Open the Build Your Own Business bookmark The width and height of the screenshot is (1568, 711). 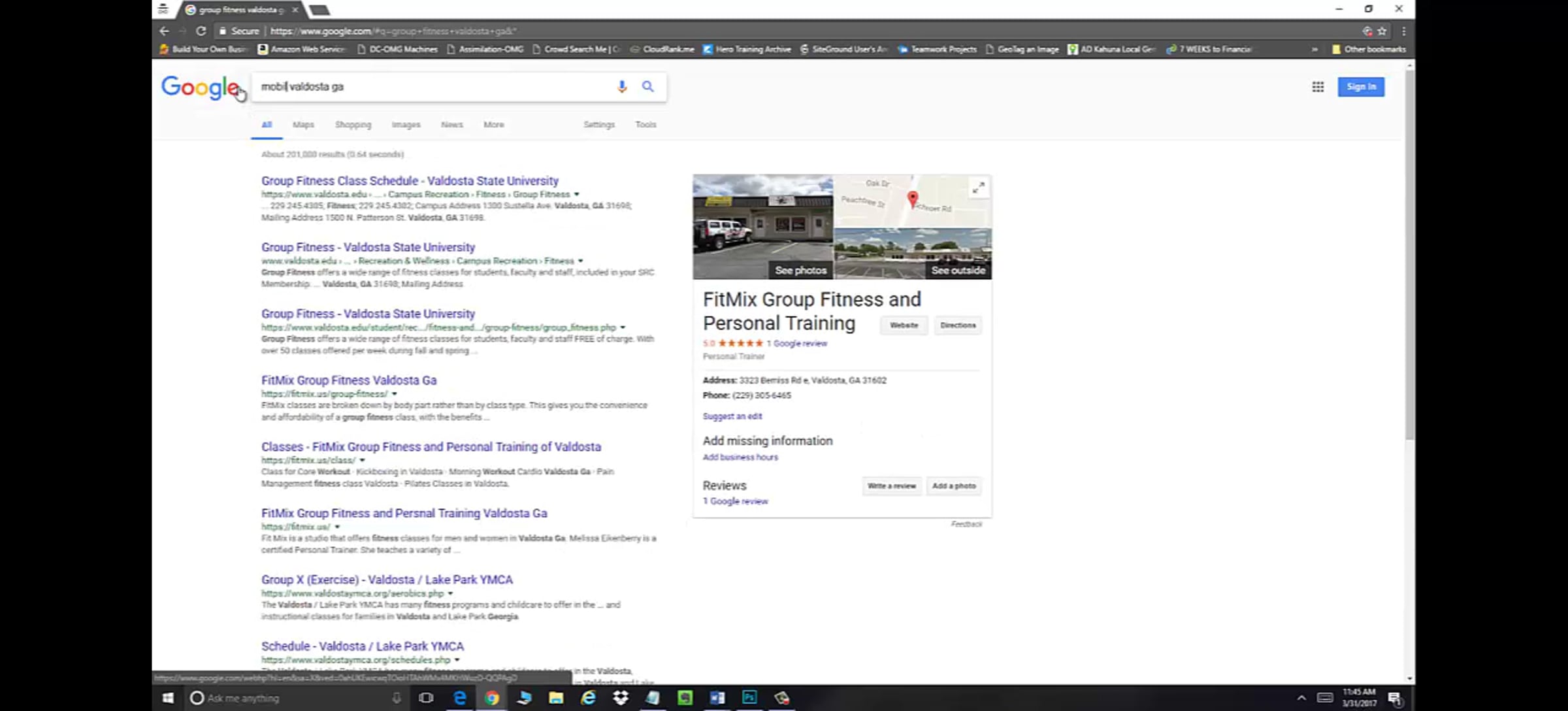[x=204, y=49]
